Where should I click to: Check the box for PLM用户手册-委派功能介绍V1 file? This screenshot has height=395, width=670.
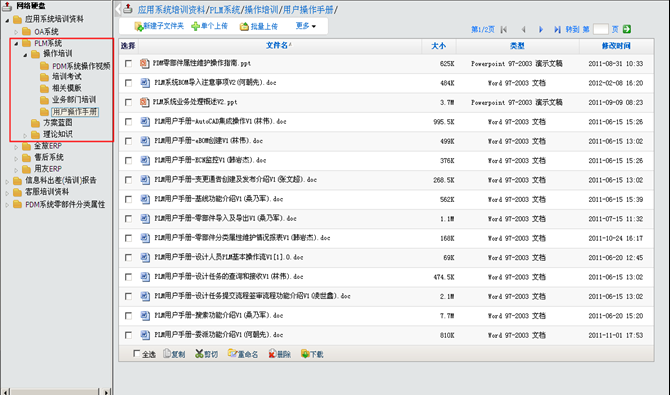(x=128, y=335)
